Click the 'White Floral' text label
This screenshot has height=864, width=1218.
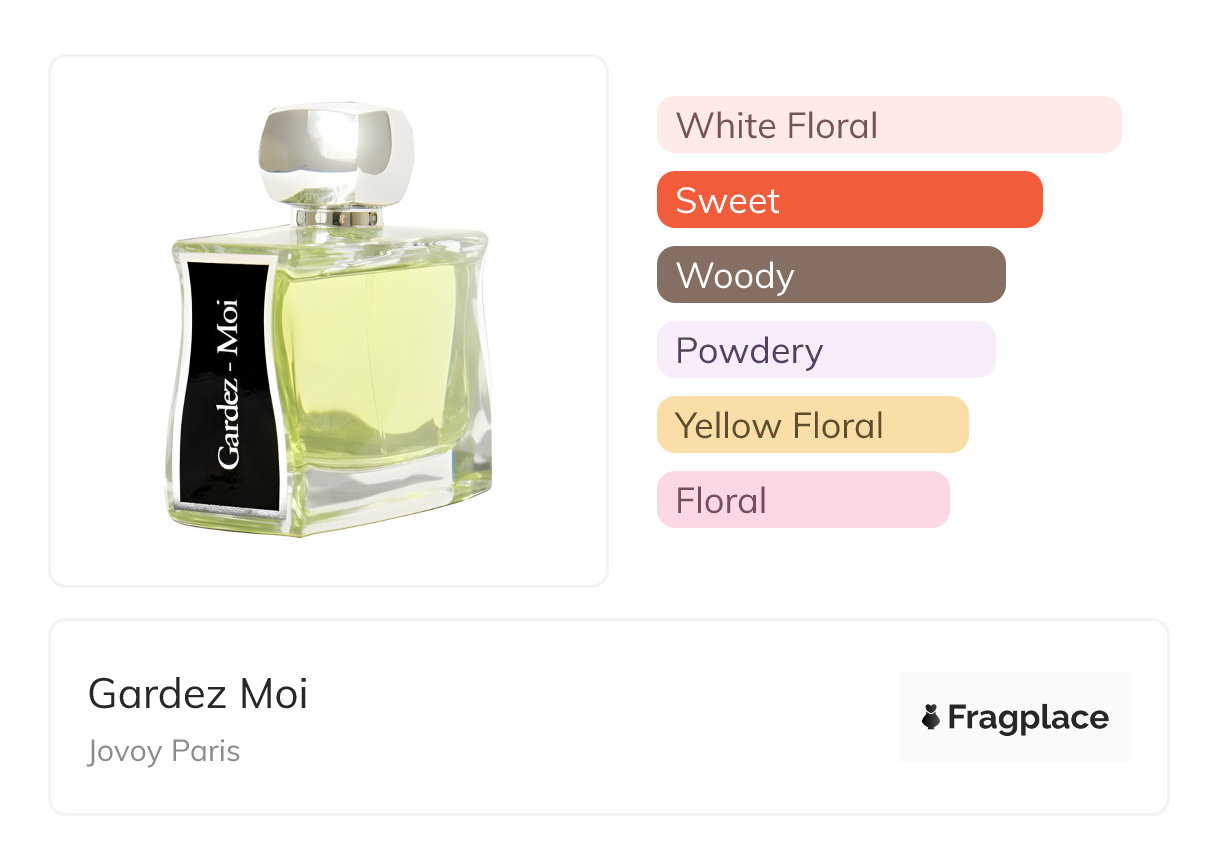776,125
